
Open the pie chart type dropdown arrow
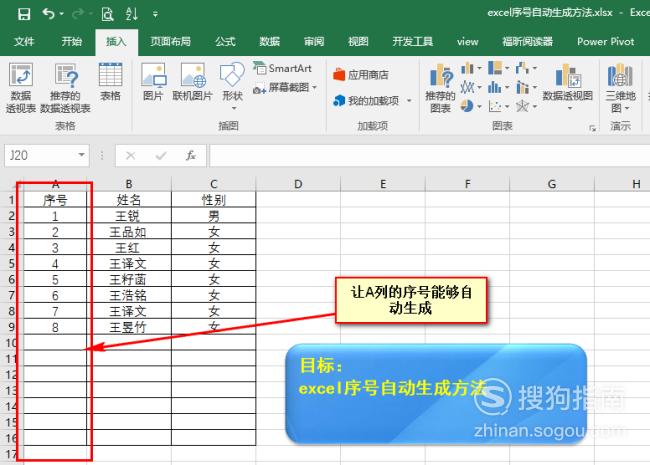coord(480,107)
